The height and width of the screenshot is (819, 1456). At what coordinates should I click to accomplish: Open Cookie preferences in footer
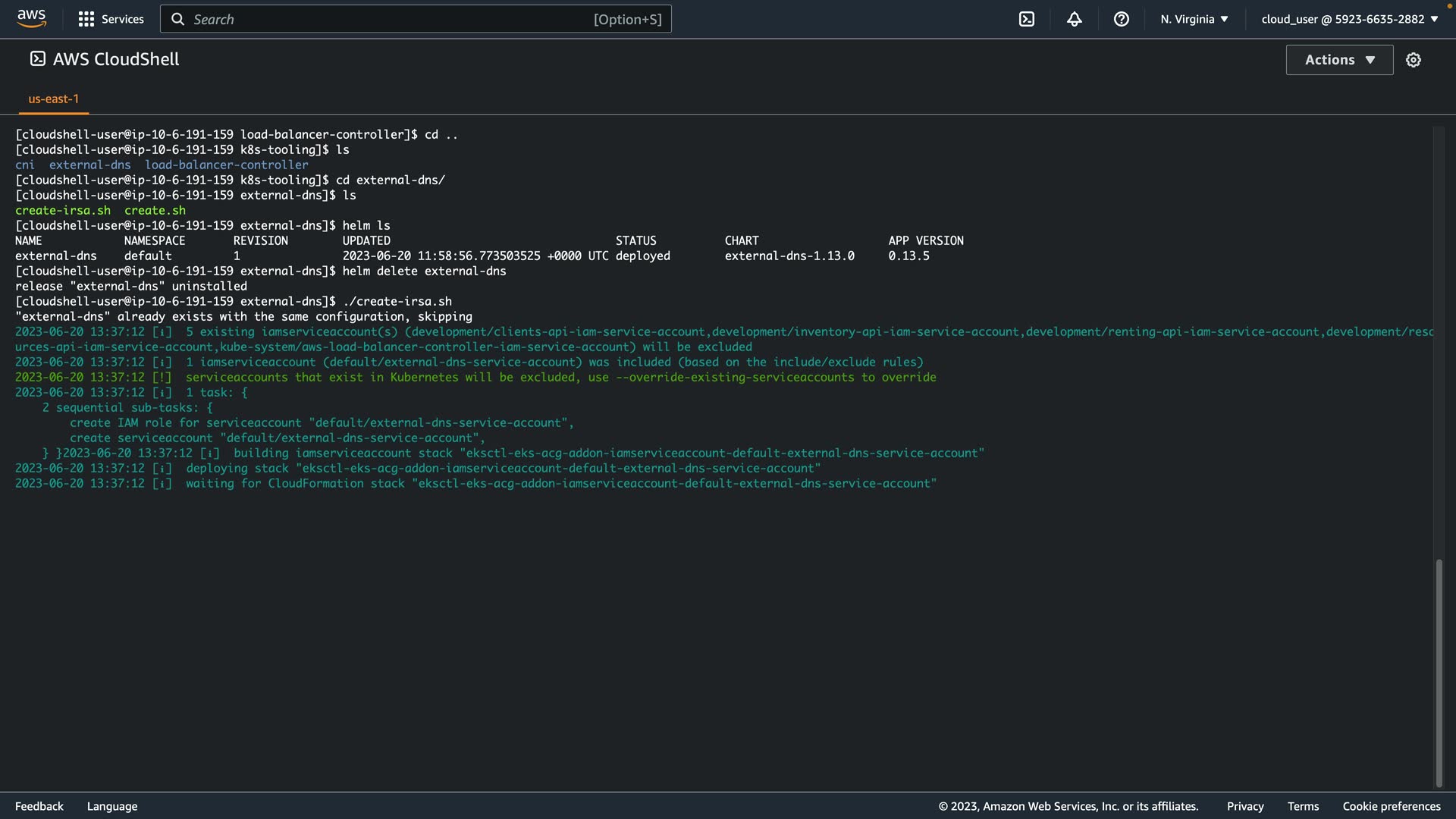pyautogui.click(x=1391, y=806)
